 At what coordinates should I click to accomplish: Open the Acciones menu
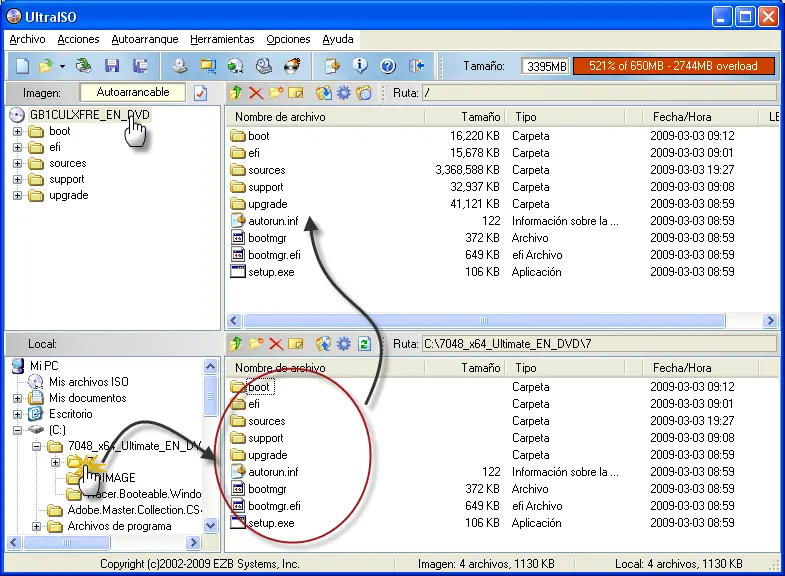(x=78, y=39)
